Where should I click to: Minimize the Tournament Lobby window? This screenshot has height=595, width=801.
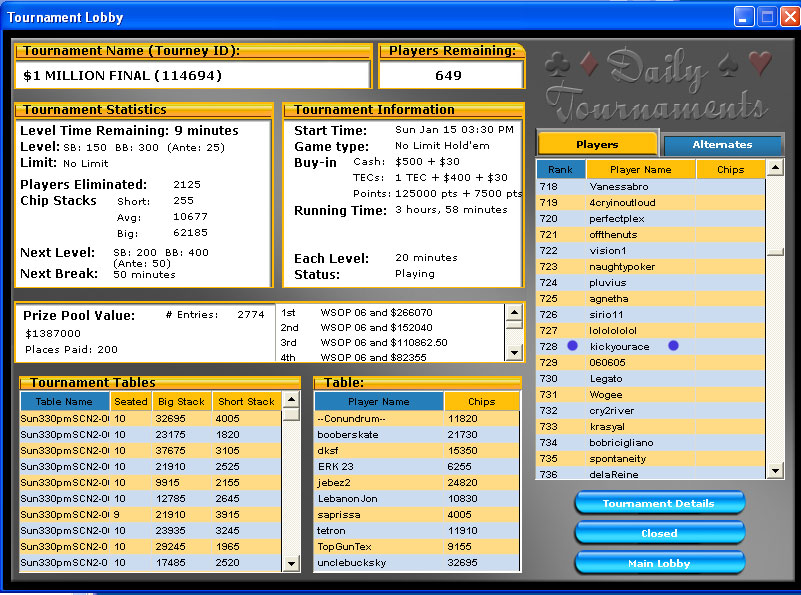pyautogui.click(x=744, y=17)
